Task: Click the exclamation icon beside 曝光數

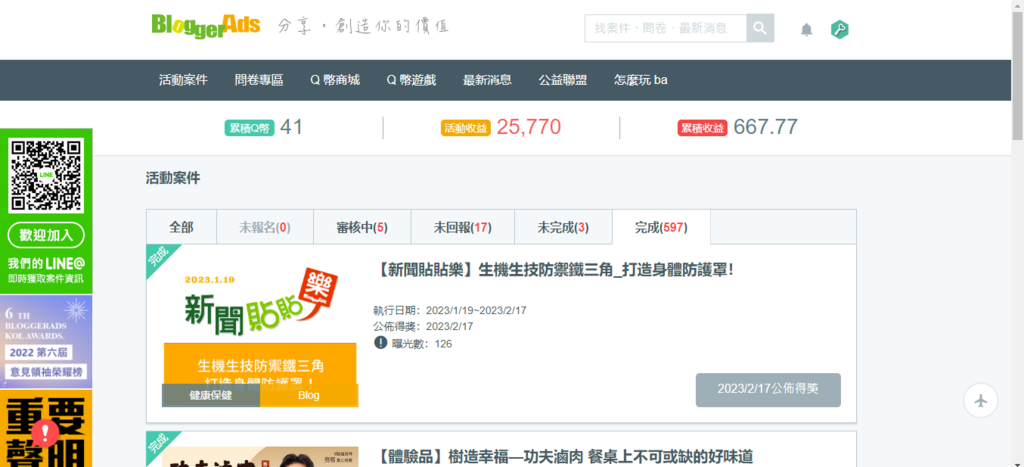Action: click(x=381, y=343)
